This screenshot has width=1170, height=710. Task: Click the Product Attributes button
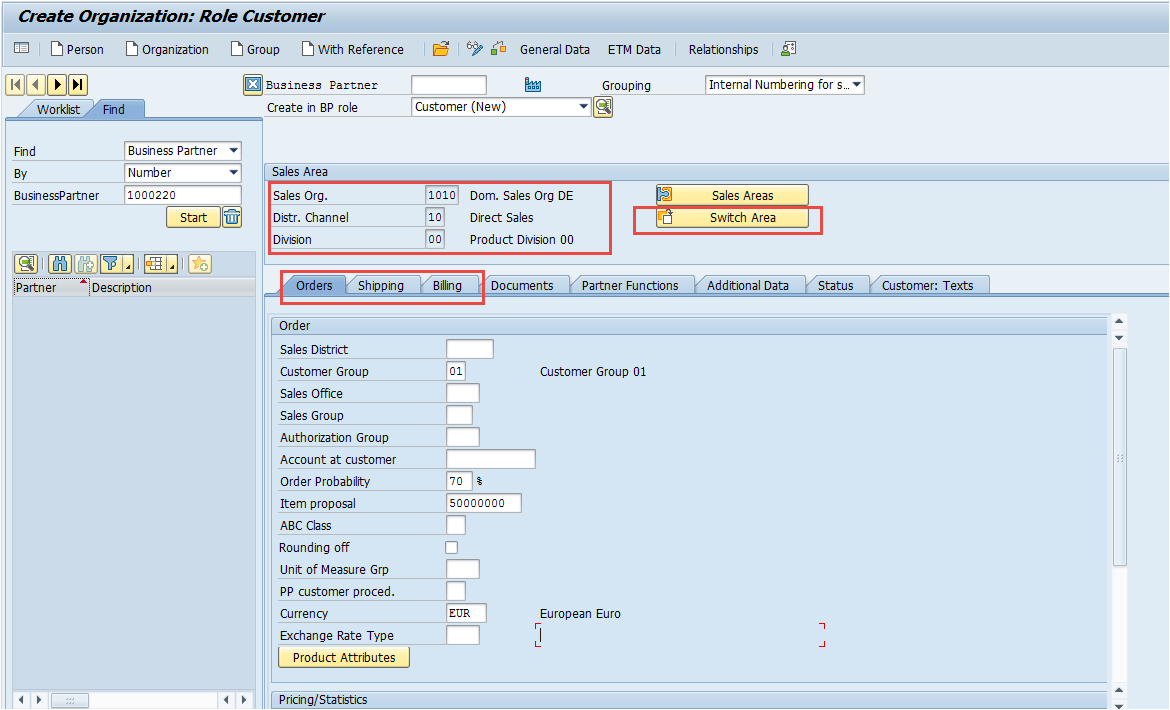344,658
